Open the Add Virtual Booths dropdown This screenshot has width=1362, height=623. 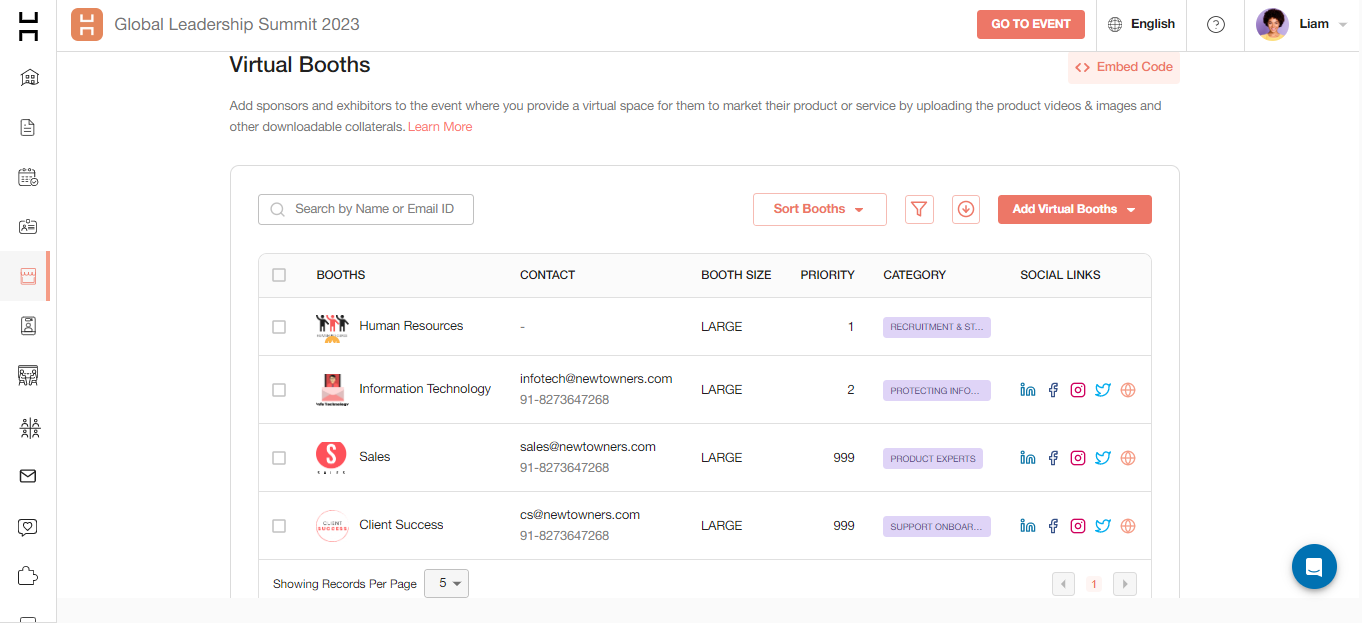pos(1074,209)
